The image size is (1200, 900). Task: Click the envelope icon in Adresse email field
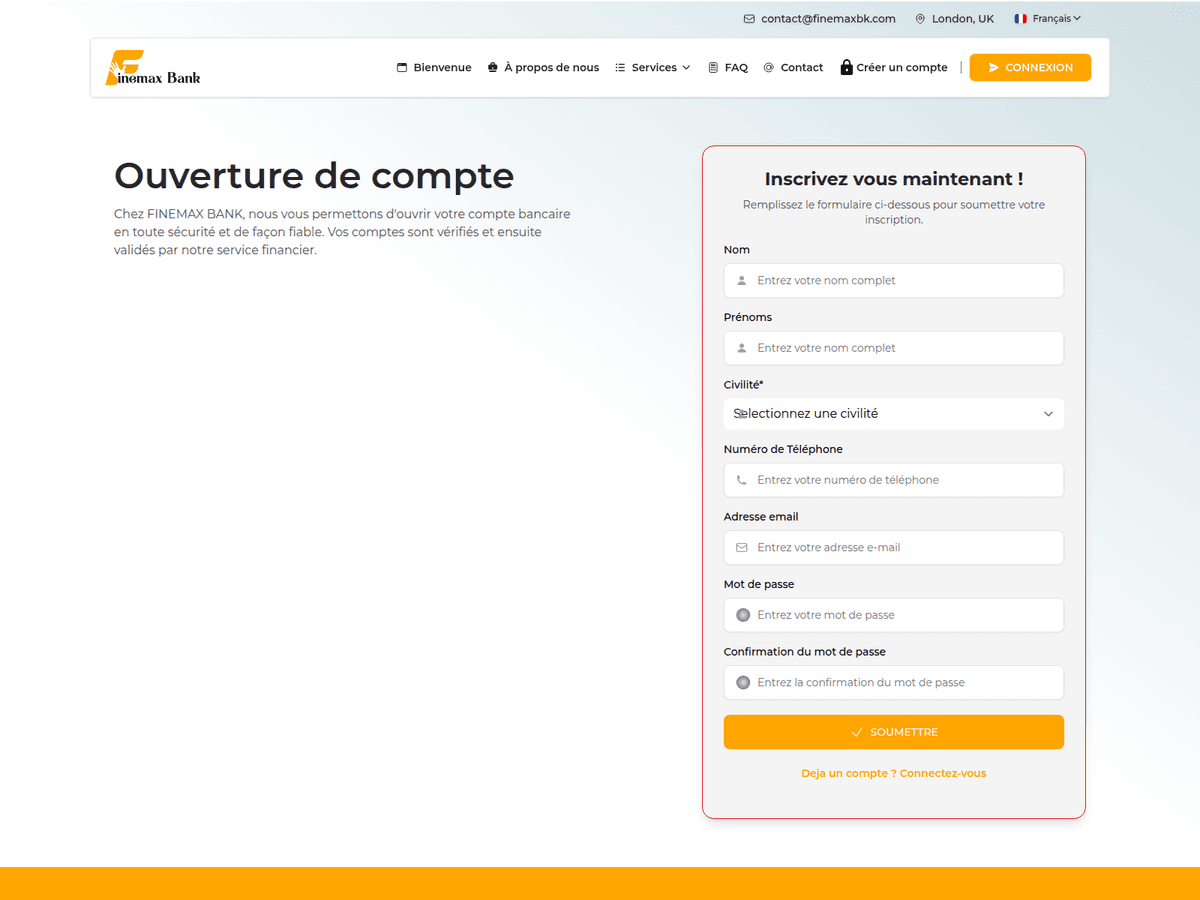[741, 548]
